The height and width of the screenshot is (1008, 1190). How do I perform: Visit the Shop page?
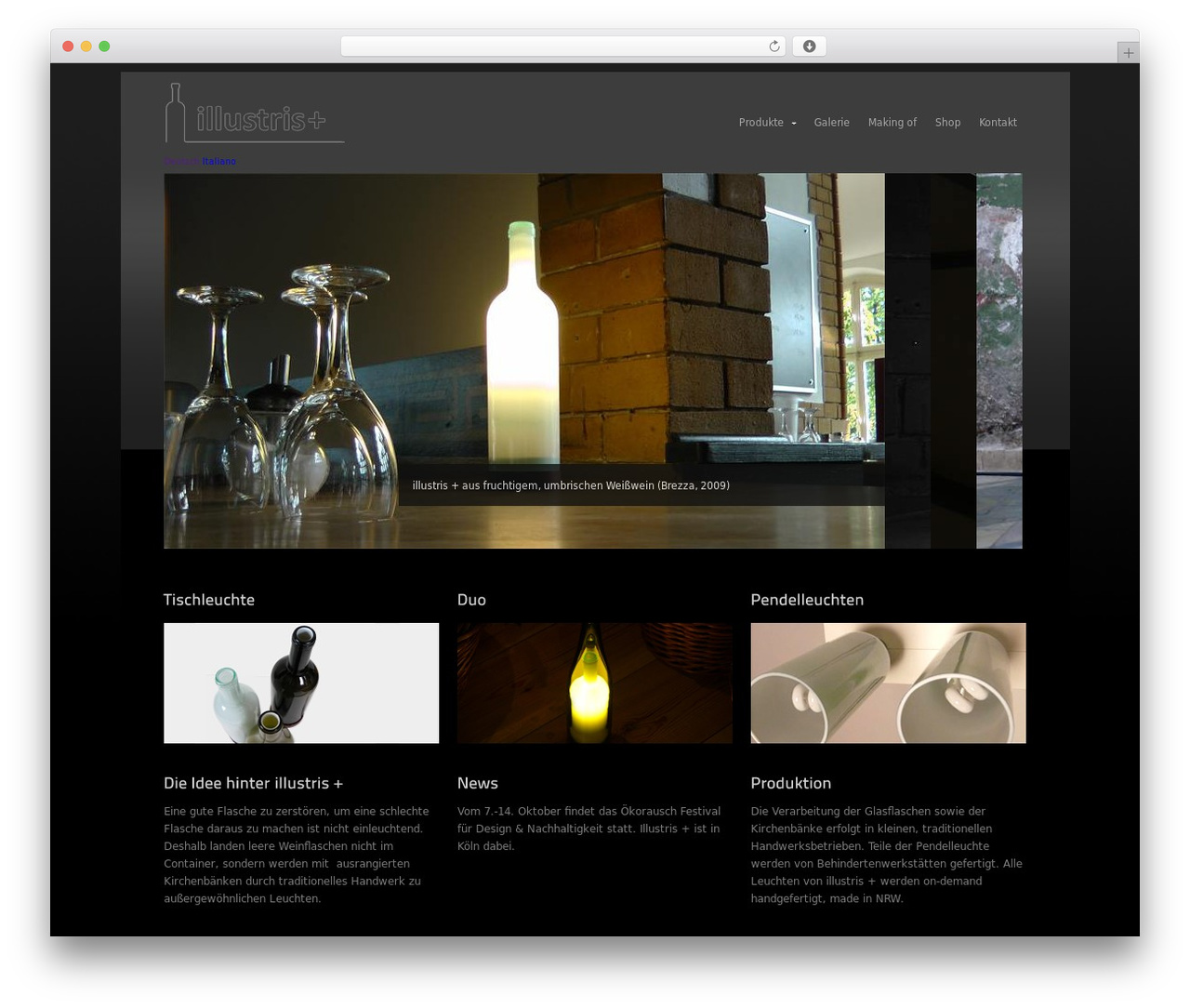(947, 123)
